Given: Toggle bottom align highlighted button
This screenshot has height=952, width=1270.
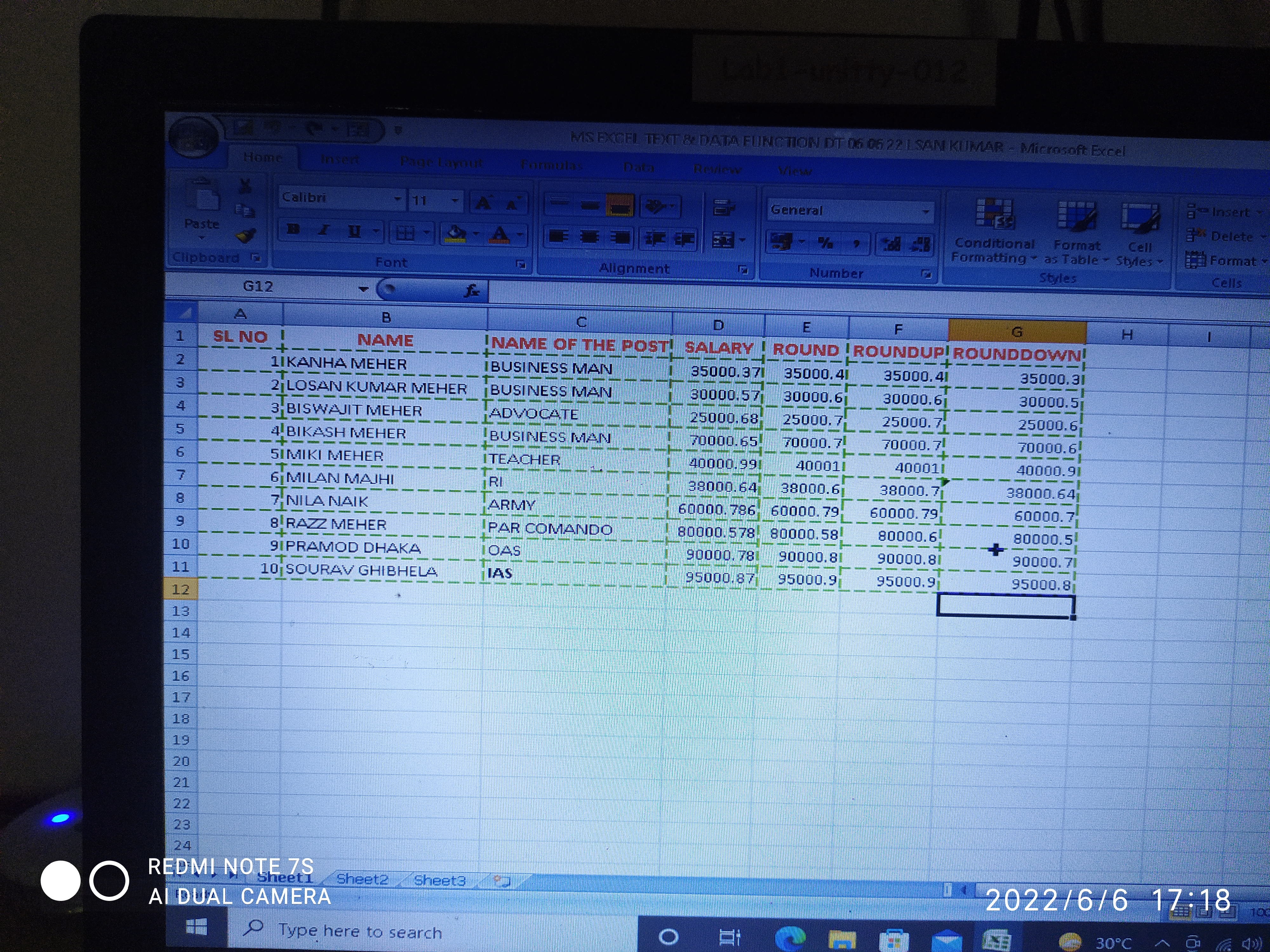Looking at the screenshot, I should point(619,205).
